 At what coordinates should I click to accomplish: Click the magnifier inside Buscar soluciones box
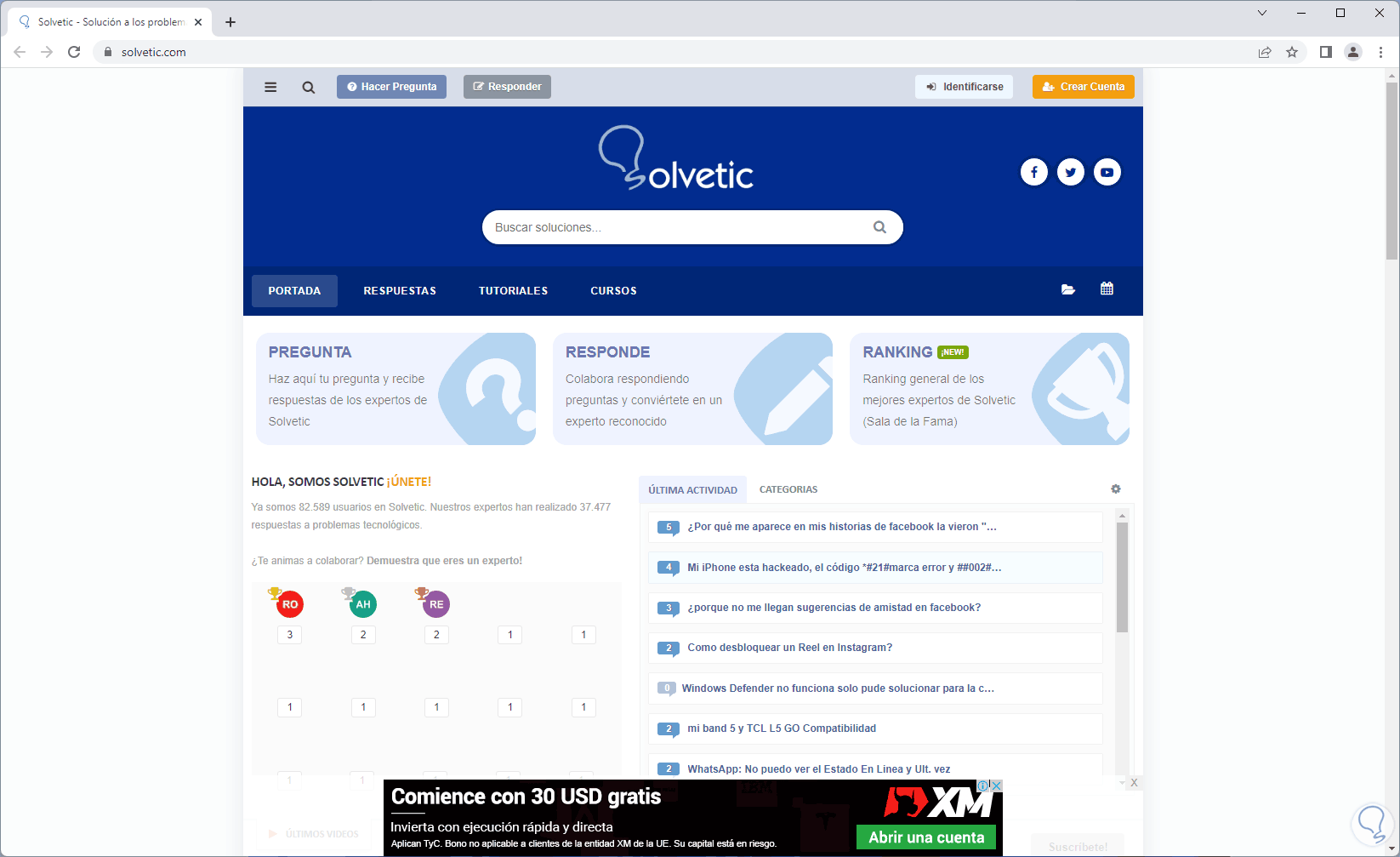point(879,227)
